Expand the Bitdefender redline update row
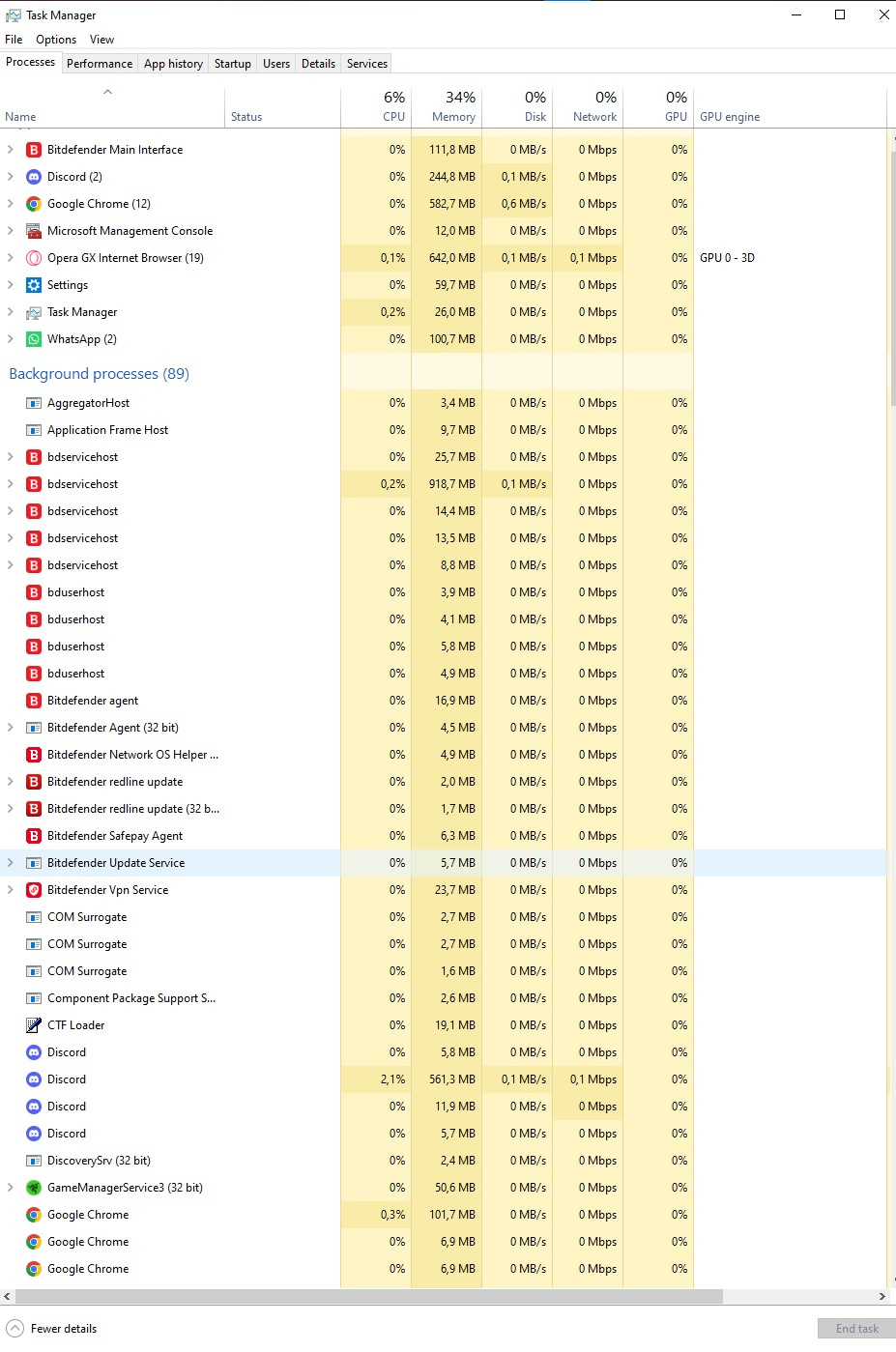Viewport: 896px width, 1352px height. click(x=11, y=782)
